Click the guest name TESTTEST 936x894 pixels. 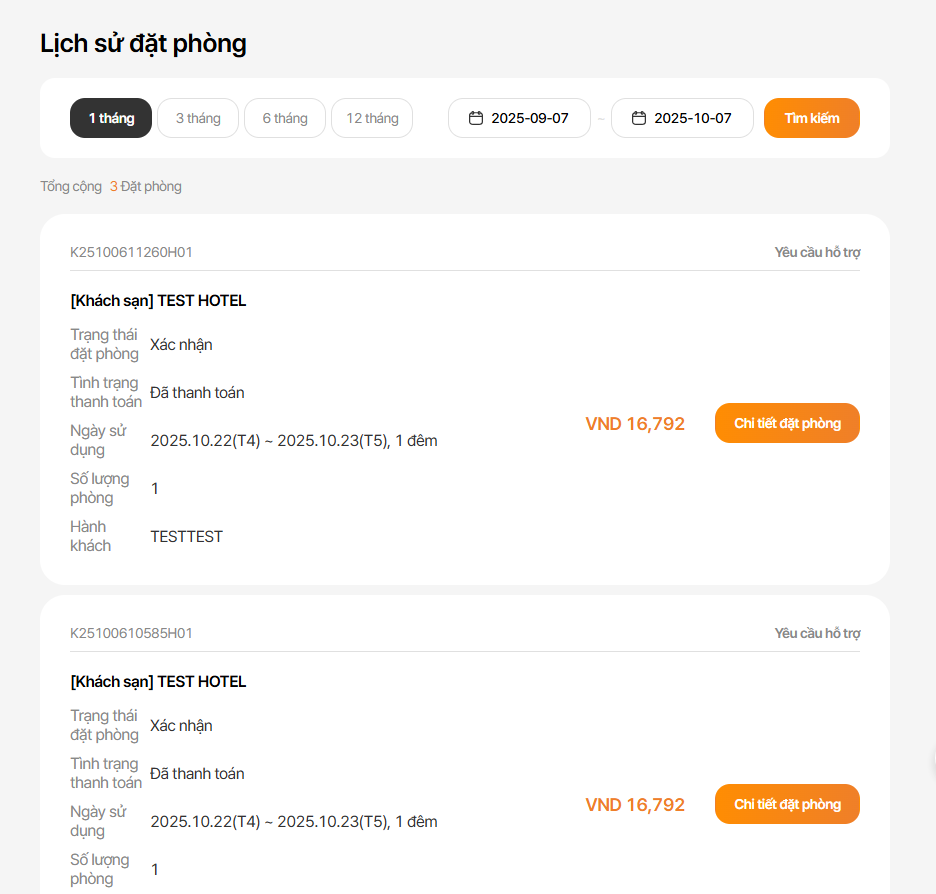(186, 537)
